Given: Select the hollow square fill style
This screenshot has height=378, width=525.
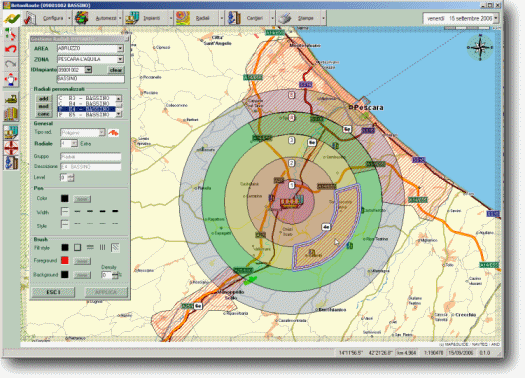Looking at the screenshot, I should click(77, 247).
